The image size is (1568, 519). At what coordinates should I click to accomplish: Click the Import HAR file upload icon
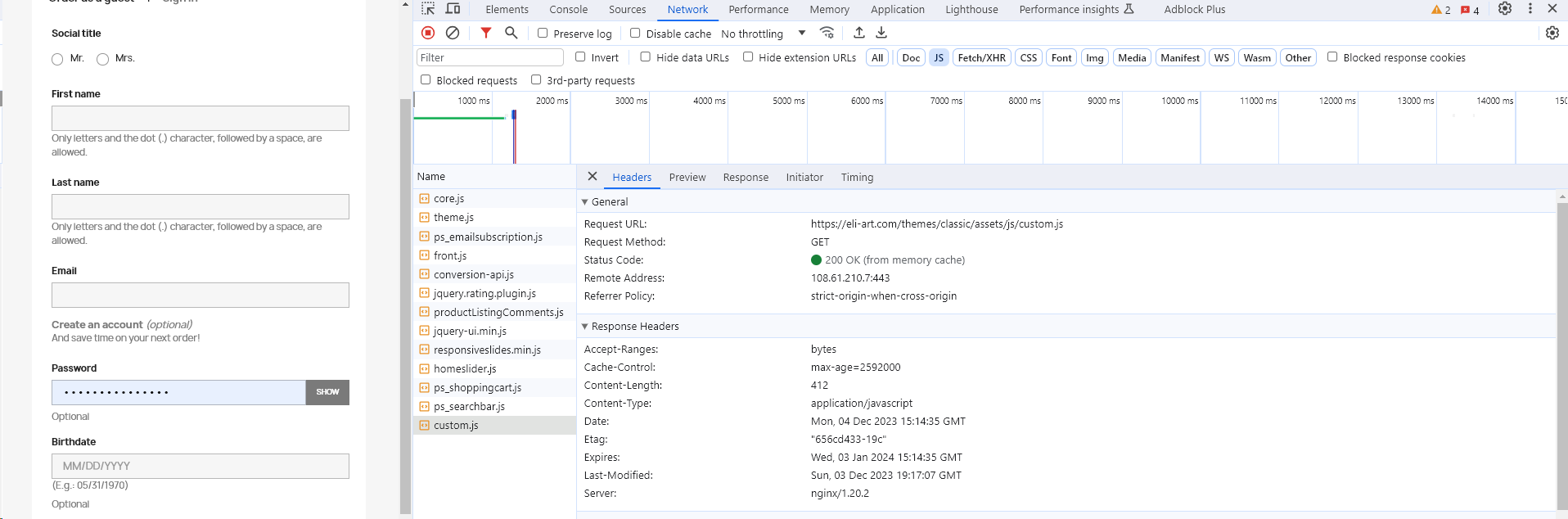pyautogui.click(x=858, y=33)
